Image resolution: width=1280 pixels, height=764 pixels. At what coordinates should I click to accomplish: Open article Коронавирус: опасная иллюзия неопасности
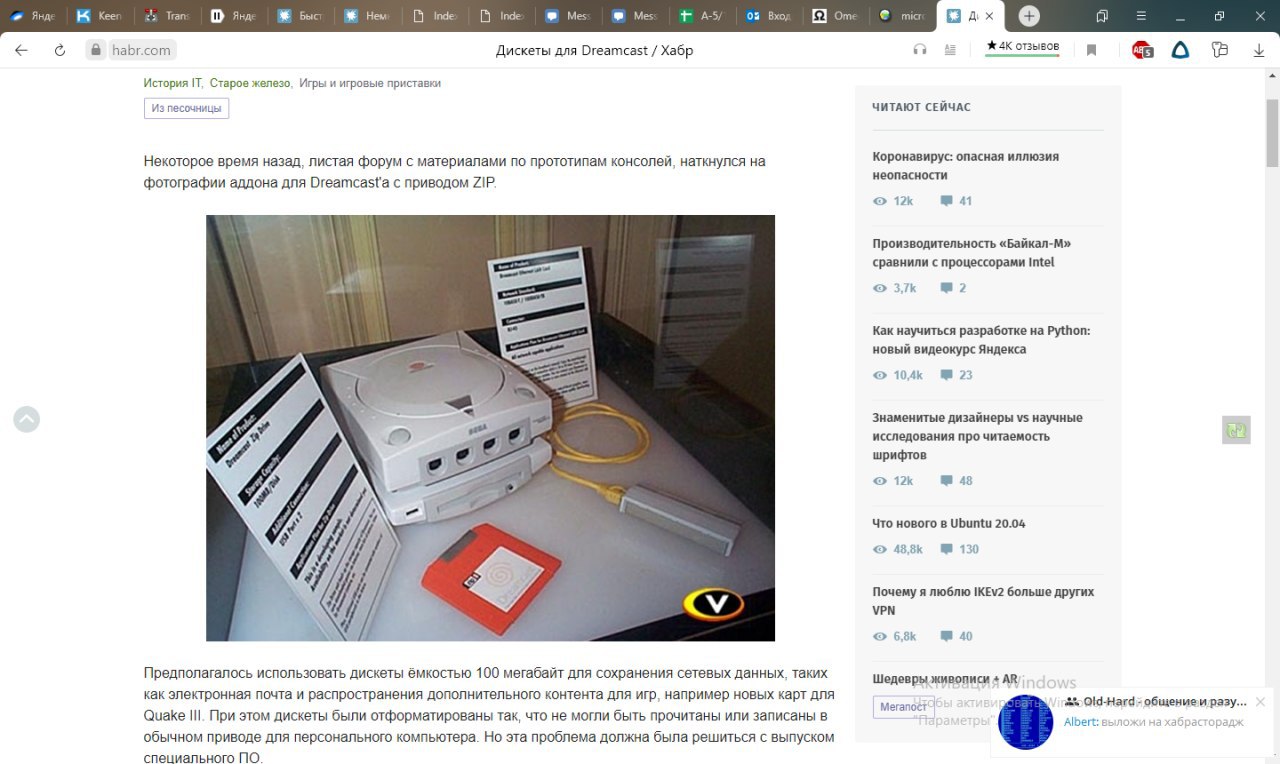pos(965,166)
